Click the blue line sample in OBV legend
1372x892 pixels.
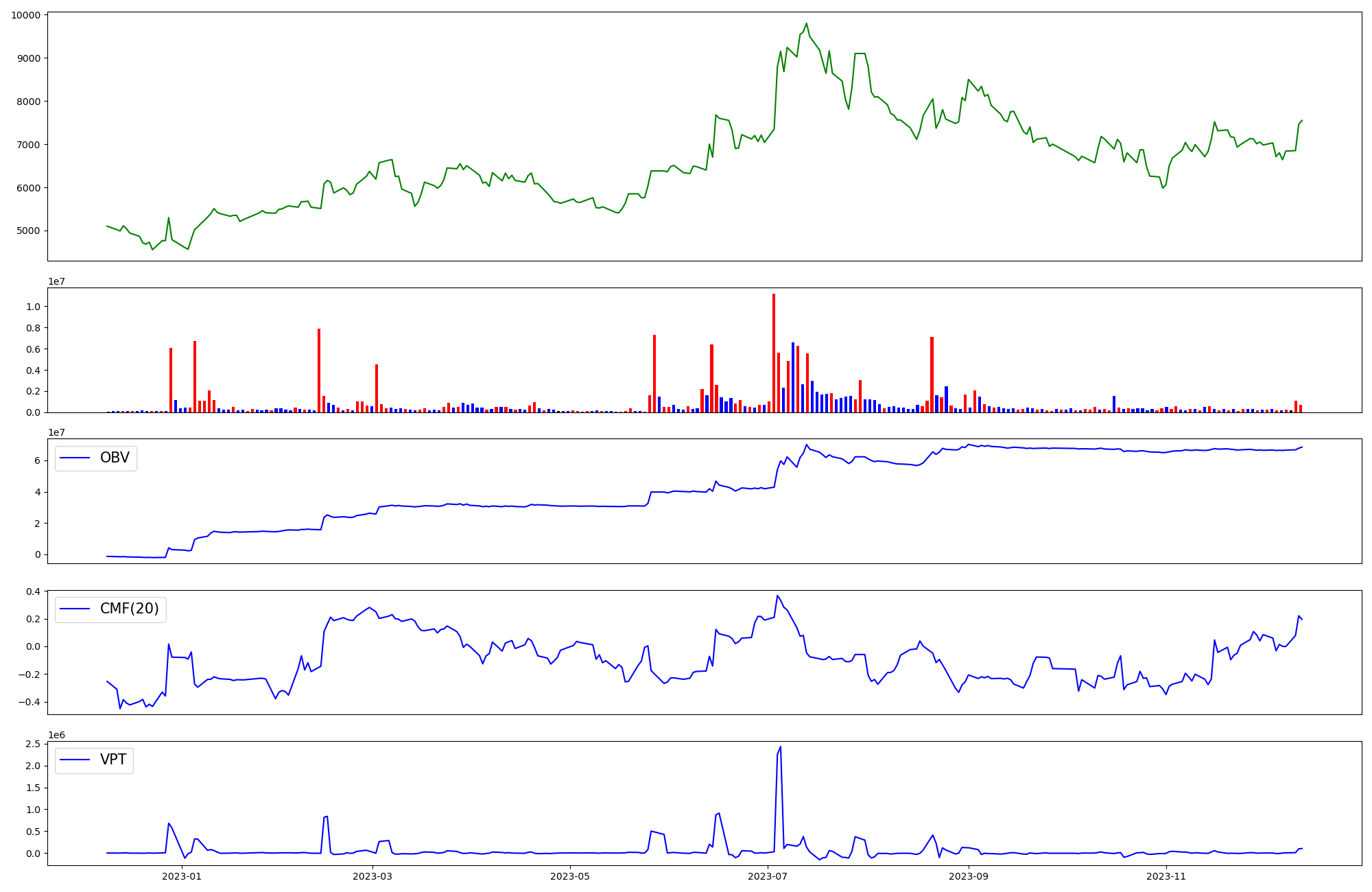click(x=75, y=458)
